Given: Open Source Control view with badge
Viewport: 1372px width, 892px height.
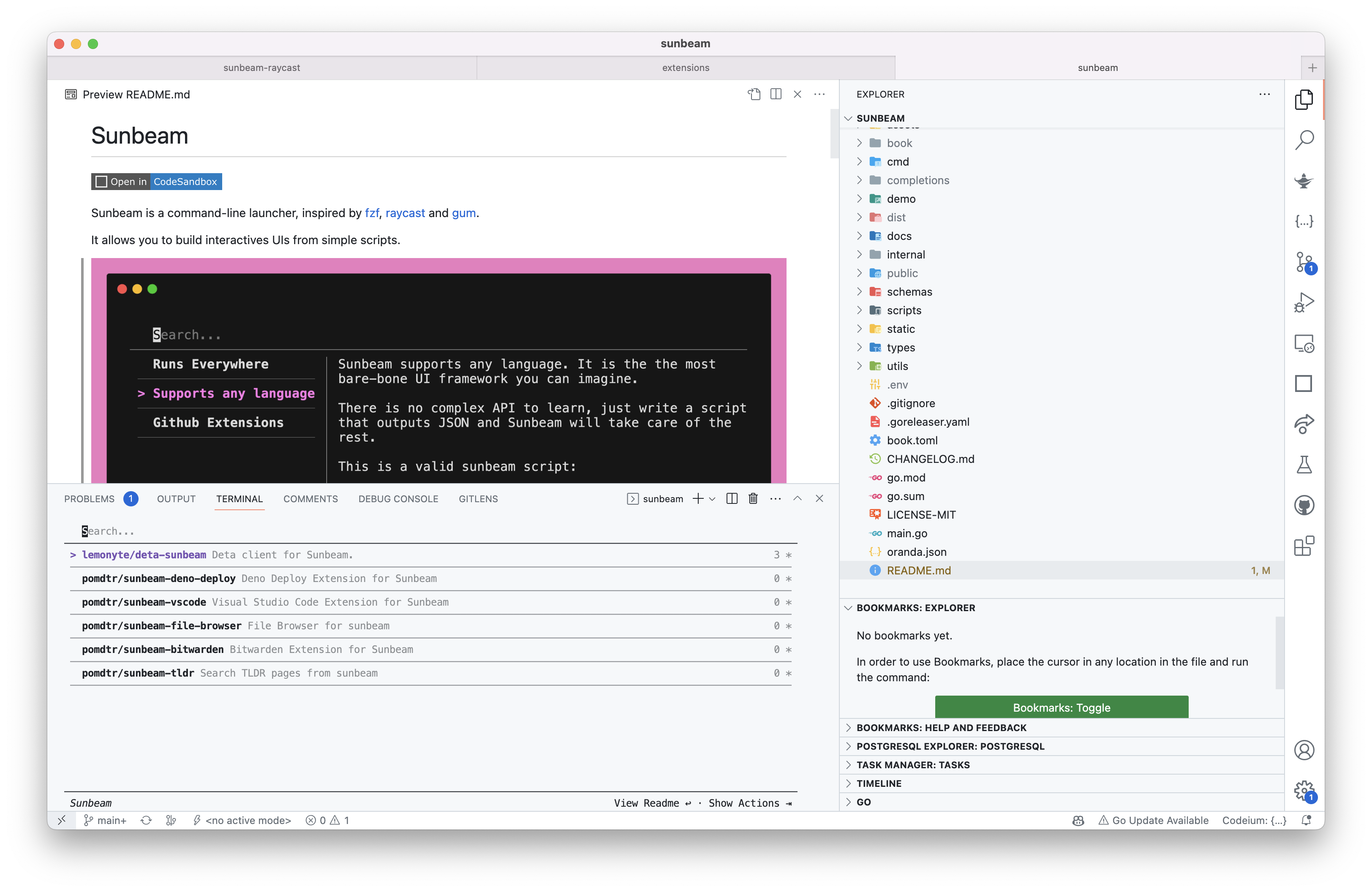Looking at the screenshot, I should click(x=1304, y=262).
